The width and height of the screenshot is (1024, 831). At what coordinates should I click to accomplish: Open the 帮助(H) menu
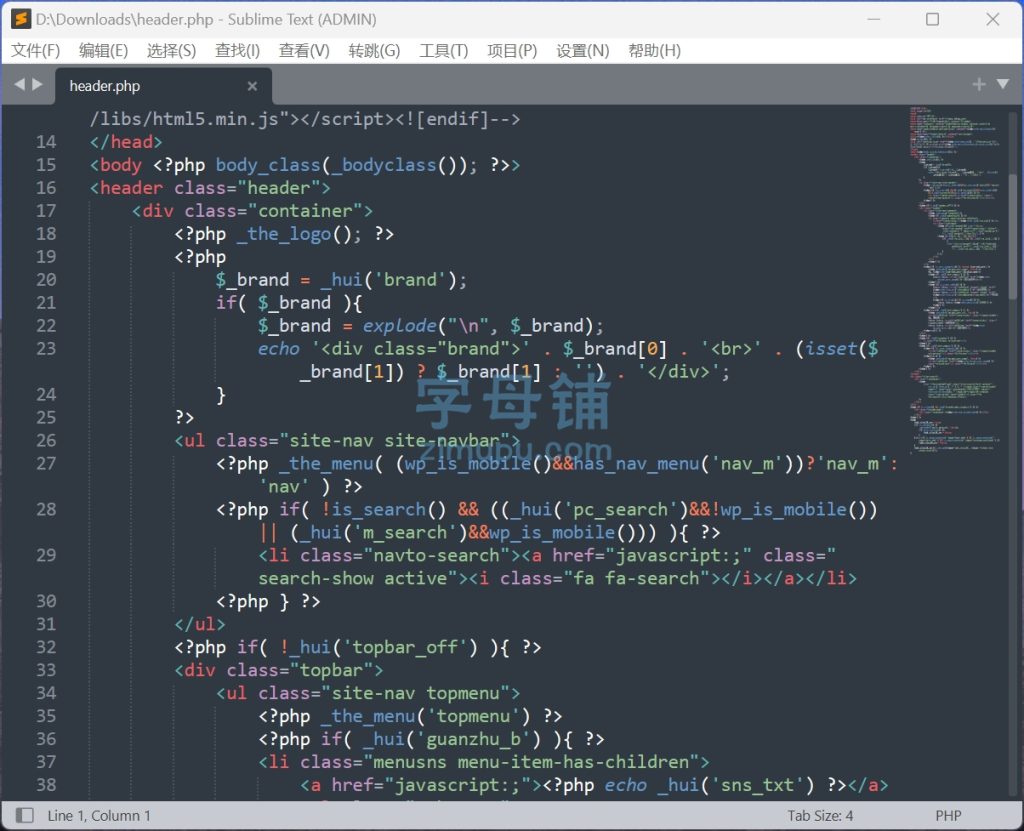654,50
